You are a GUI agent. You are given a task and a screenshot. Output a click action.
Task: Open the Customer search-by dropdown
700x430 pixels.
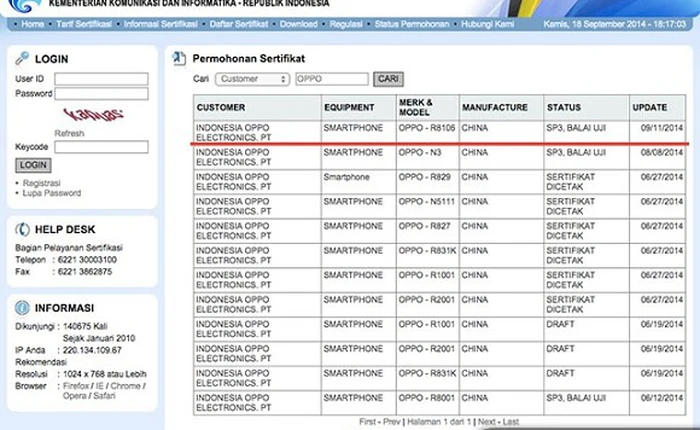[252, 79]
